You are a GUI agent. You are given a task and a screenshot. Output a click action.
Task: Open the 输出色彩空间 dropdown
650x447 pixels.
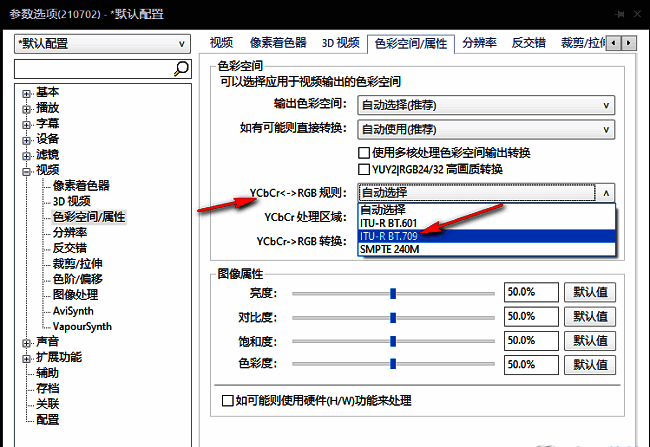pyautogui.click(x=486, y=105)
